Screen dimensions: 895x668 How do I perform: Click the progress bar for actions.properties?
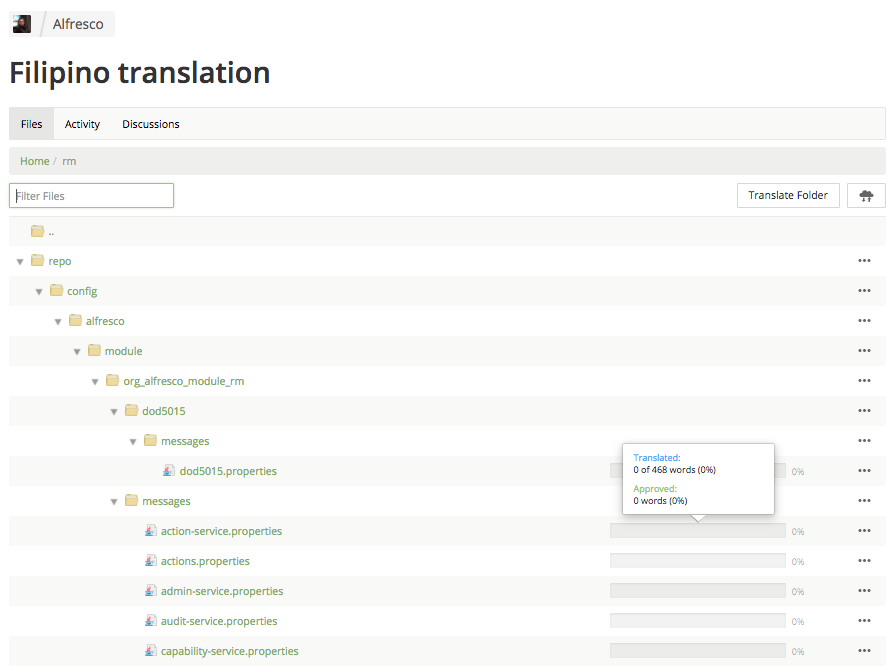697,560
